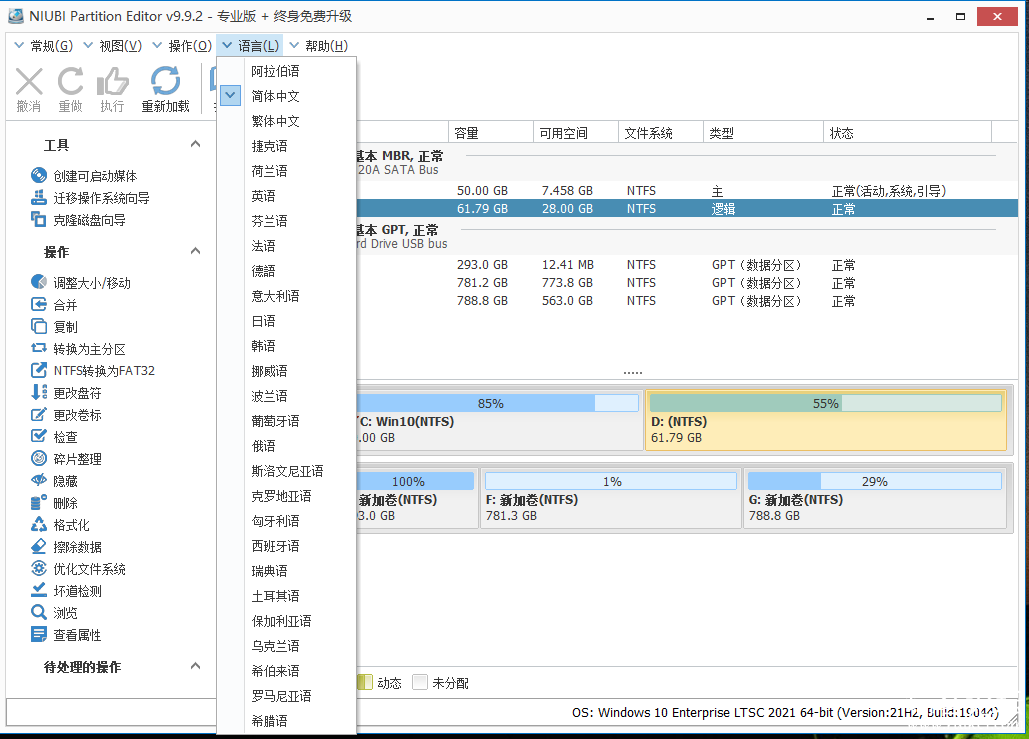This screenshot has height=739, width=1029.
Task: Switch language to 德語
Action: (x=287, y=270)
